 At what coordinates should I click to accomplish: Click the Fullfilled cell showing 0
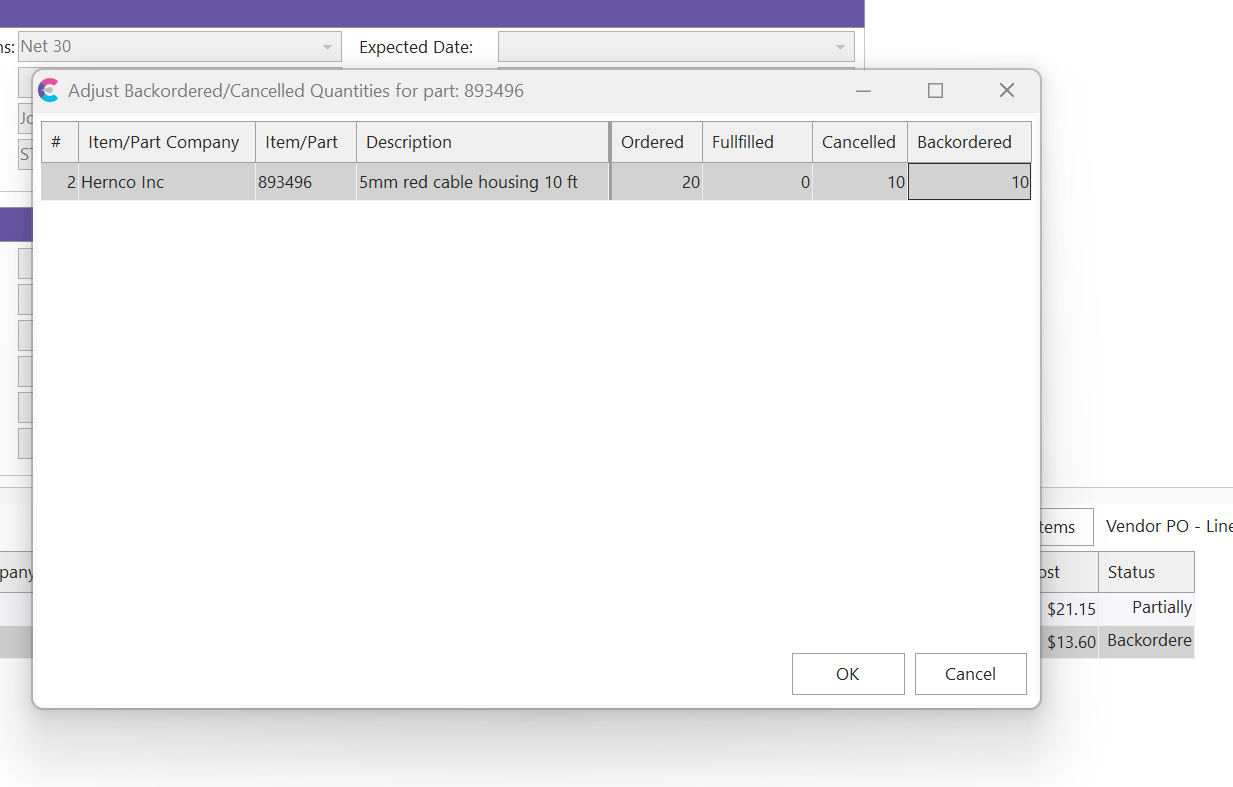(x=757, y=183)
